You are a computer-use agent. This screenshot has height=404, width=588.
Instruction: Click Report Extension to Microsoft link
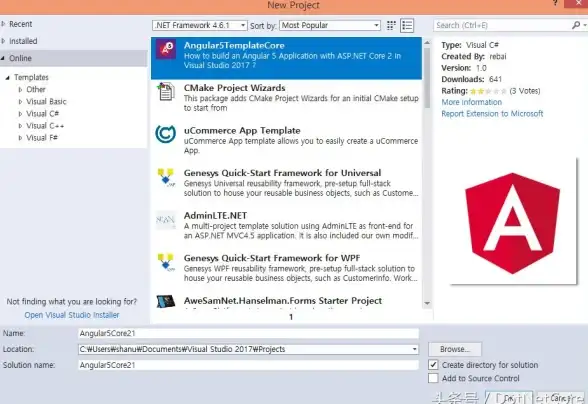click(492, 114)
